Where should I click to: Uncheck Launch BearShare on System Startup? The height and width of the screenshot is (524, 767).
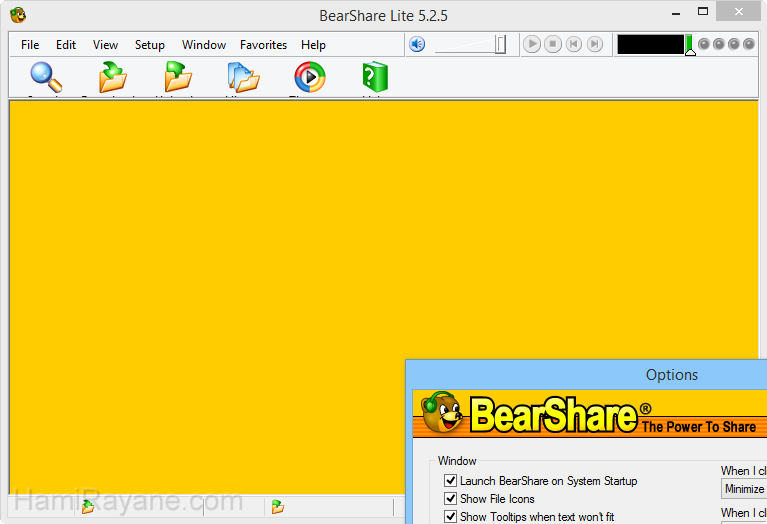451,481
